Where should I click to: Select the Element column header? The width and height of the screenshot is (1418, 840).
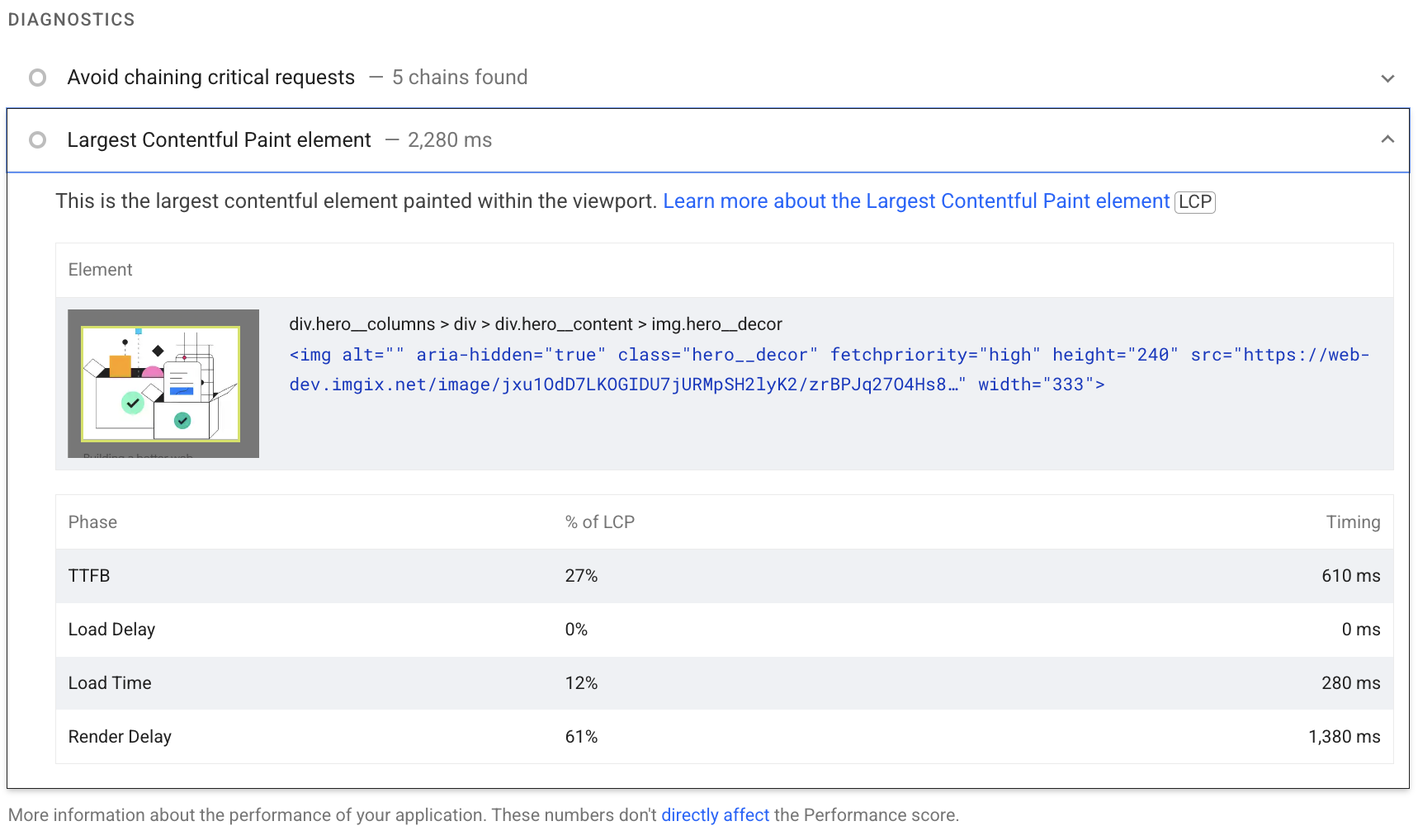tap(100, 270)
